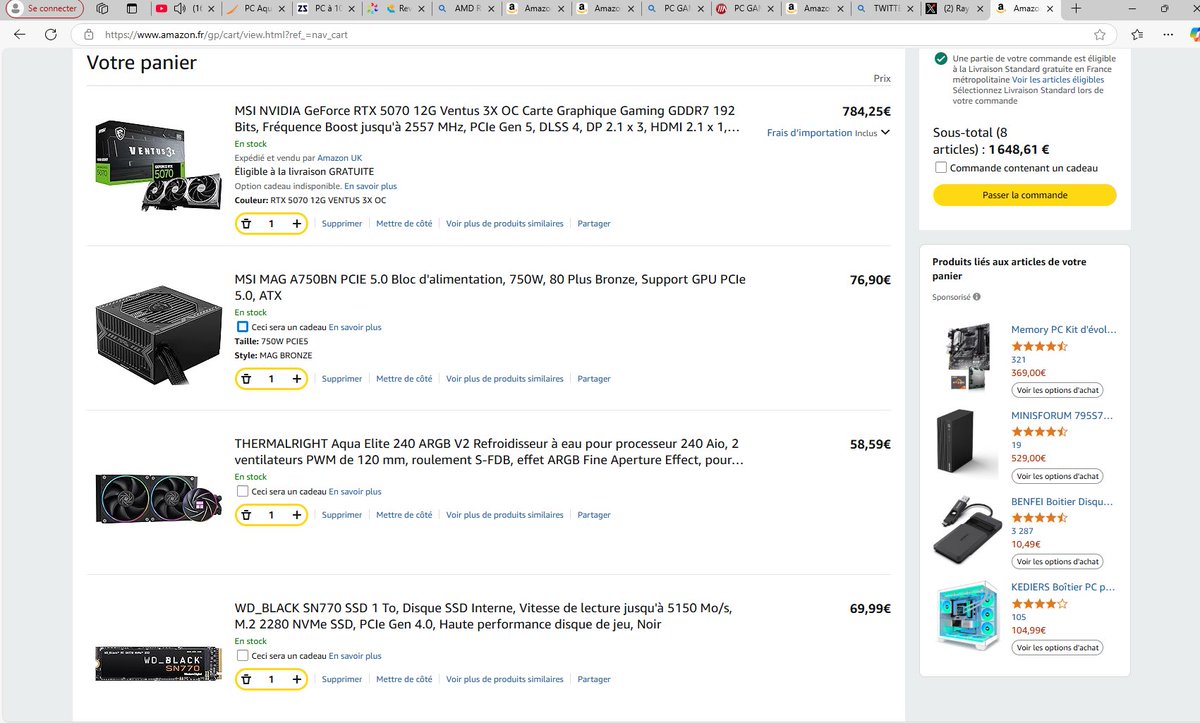Increase WD_BLACK SN770 quantity
The width and height of the screenshot is (1200, 723).
(296, 679)
